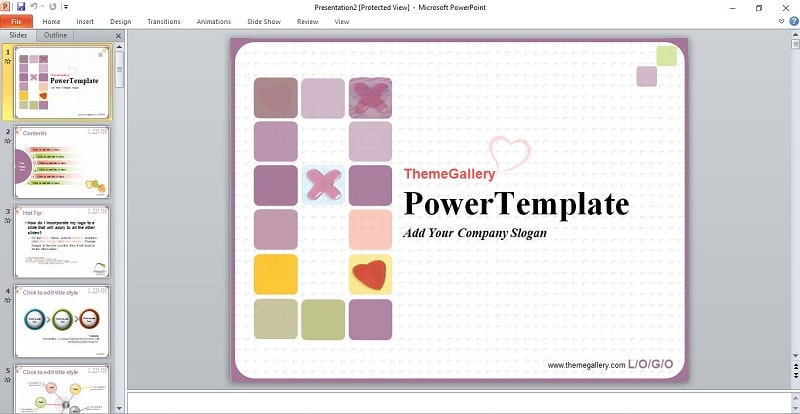Select the Contents slide 2 thumbnail

(x=62, y=162)
